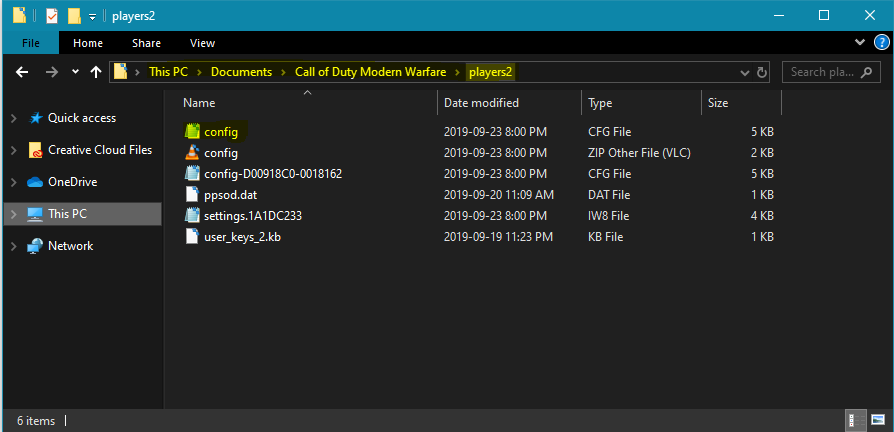Refresh the players2 folder view
The width and height of the screenshot is (894, 432).
(x=762, y=72)
